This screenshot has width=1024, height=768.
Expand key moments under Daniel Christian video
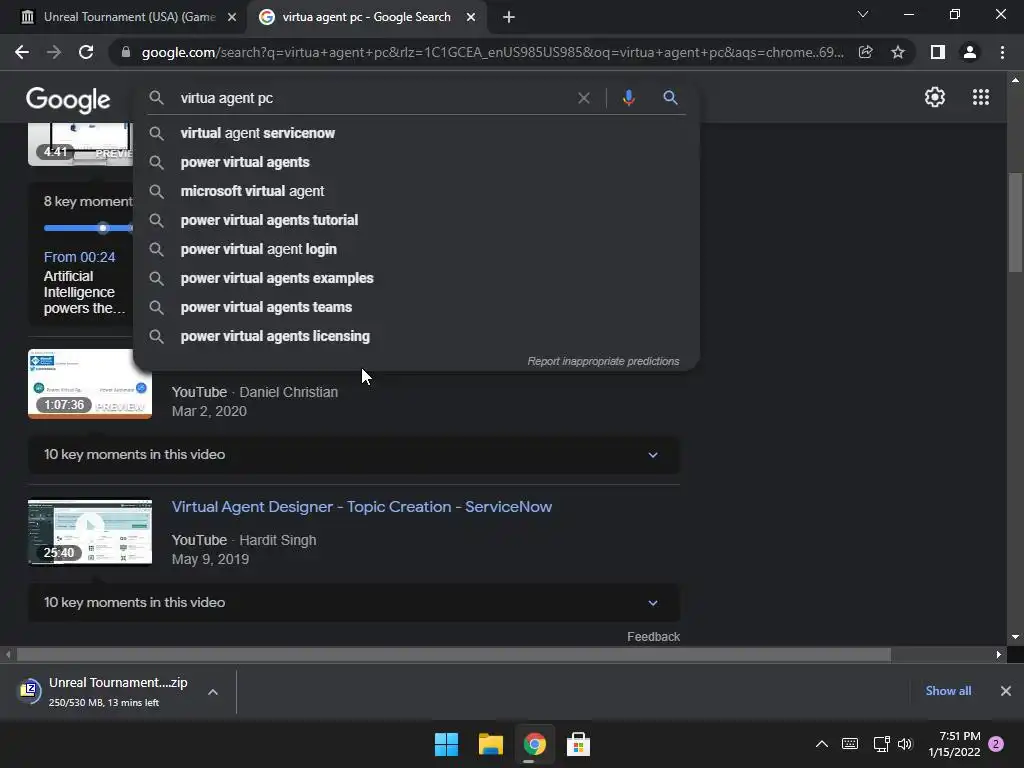coord(353,455)
